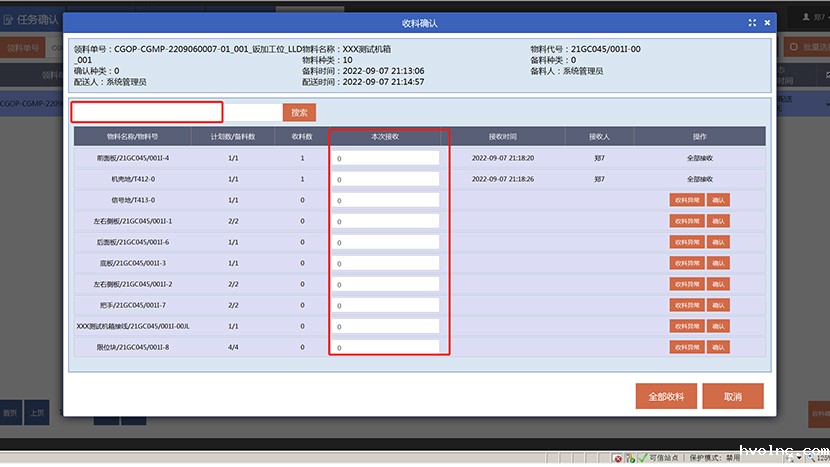Maximize the 收料确认 dialog using the expand icon
This screenshot has height=467, width=830.
point(752,22)
